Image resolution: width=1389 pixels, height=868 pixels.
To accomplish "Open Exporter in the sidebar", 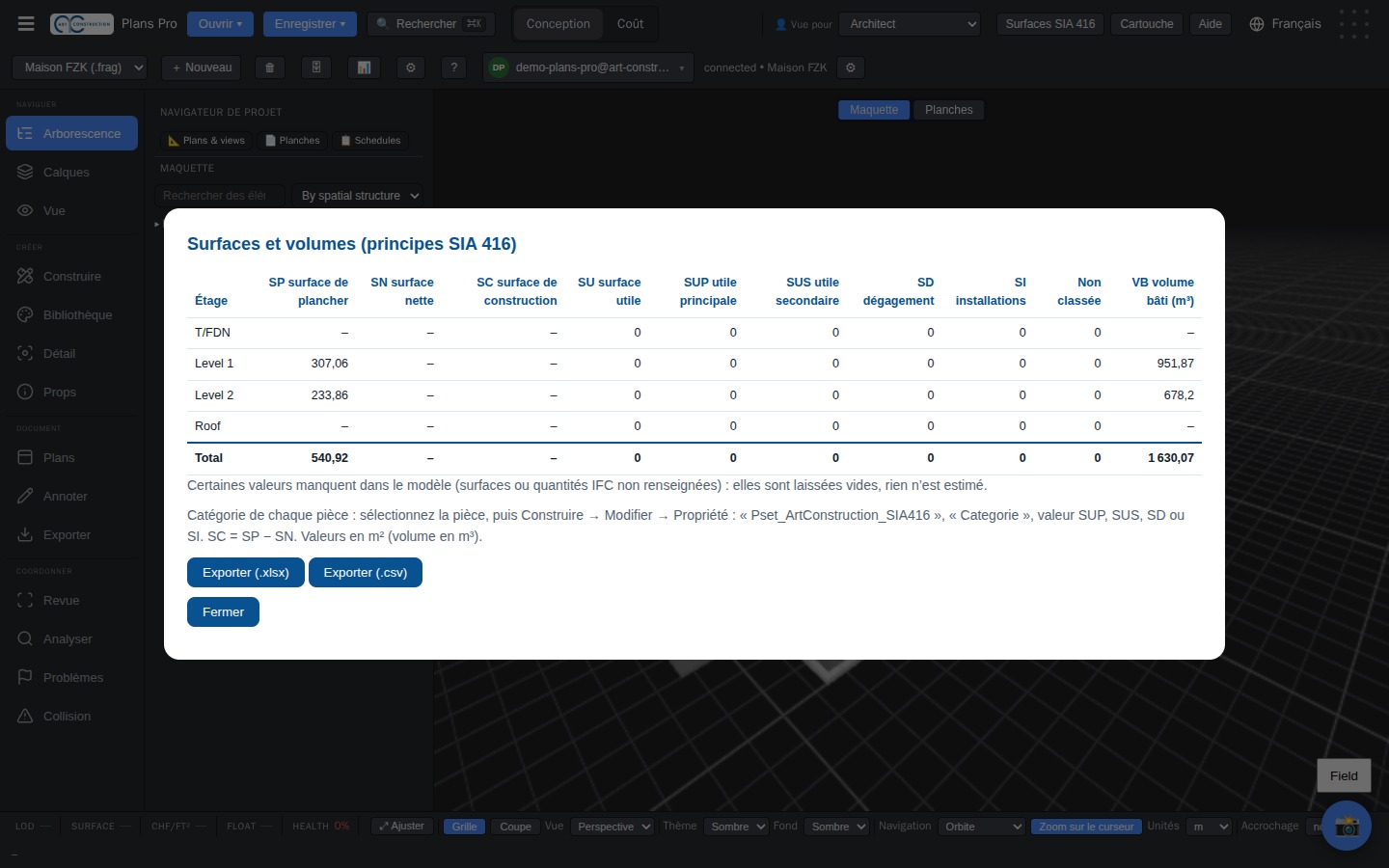I will point(72,535).
